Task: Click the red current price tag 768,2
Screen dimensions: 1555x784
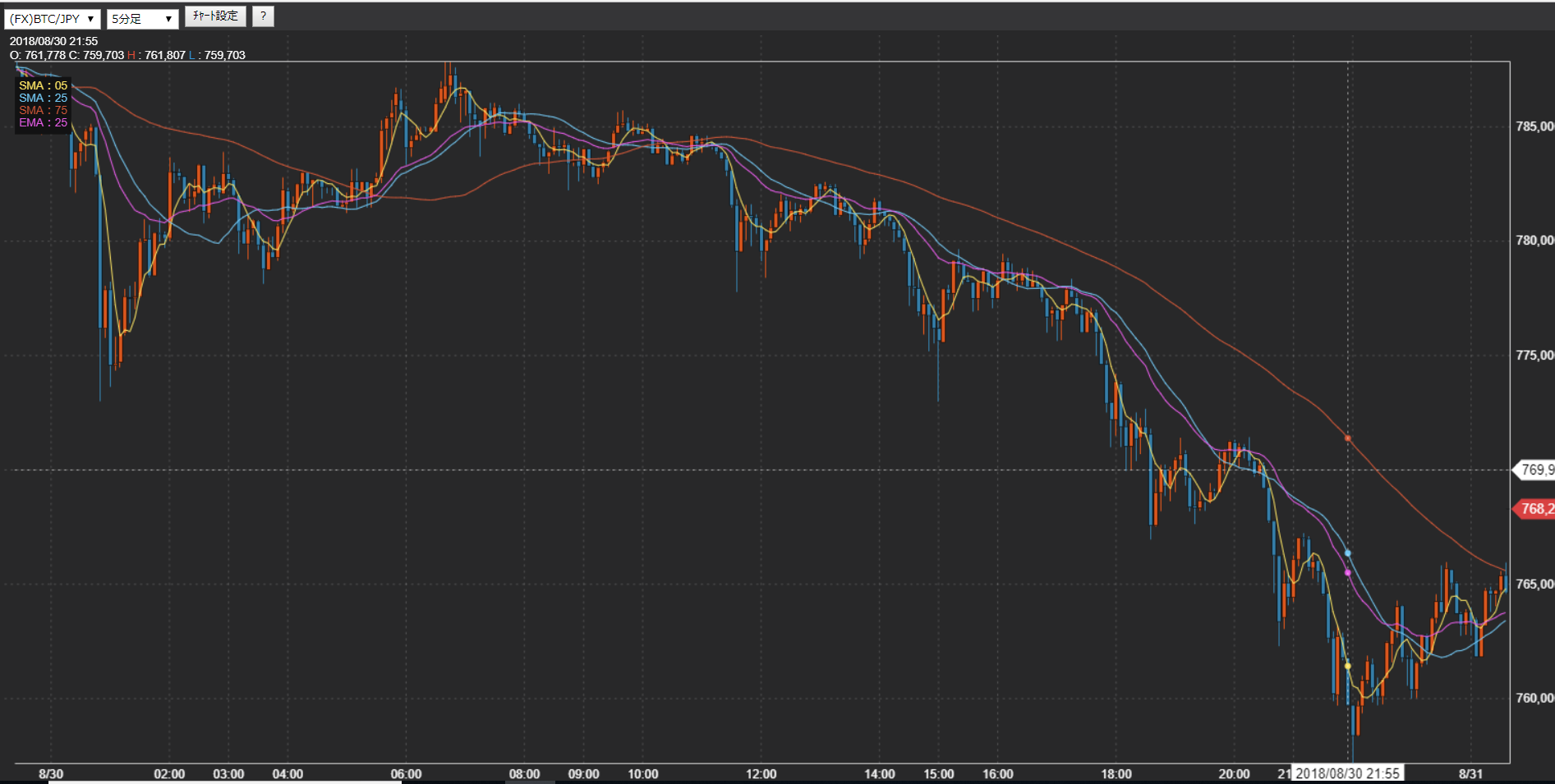Action: pos(1534,509)
